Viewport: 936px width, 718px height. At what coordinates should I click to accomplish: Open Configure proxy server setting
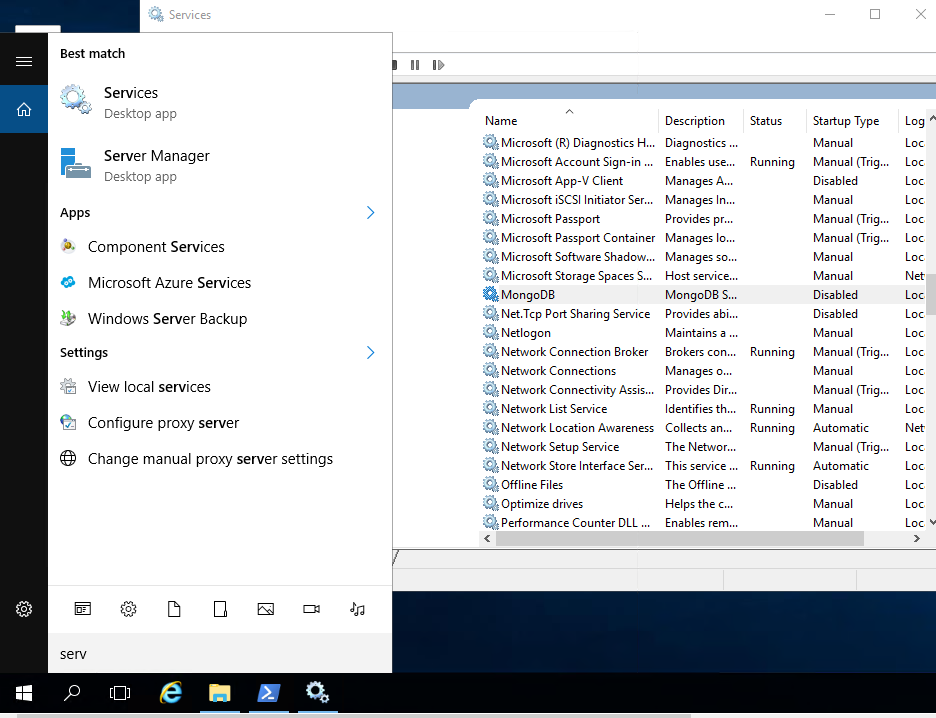220,423
